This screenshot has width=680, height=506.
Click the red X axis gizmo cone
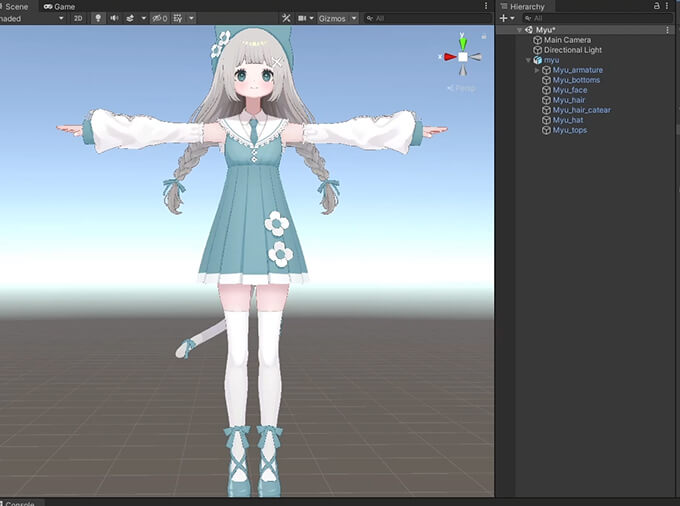pyautogui.click(x=449, y=57)
